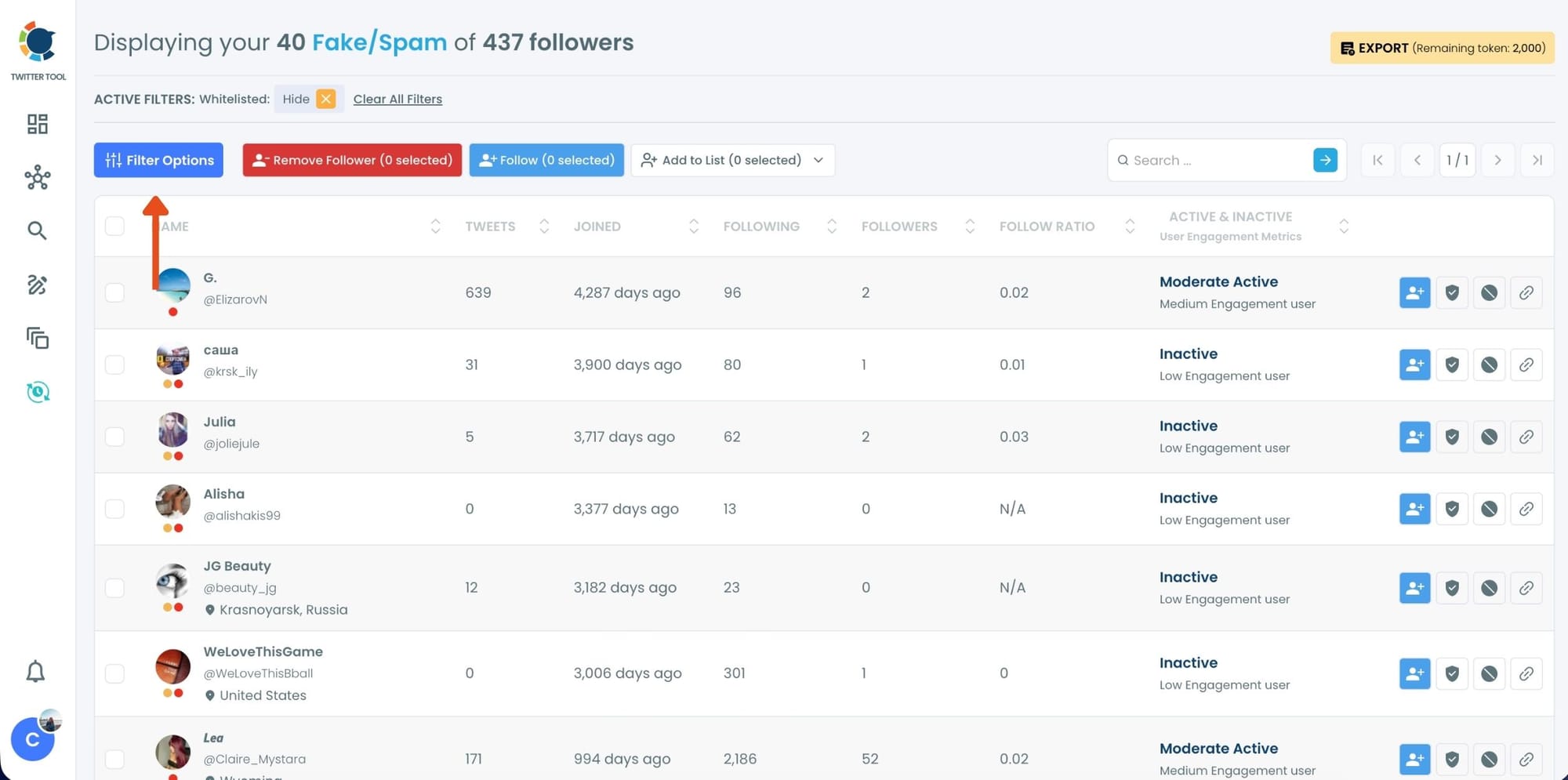Open the dashboard grid icon in sidebar

[x=37, y=124]
